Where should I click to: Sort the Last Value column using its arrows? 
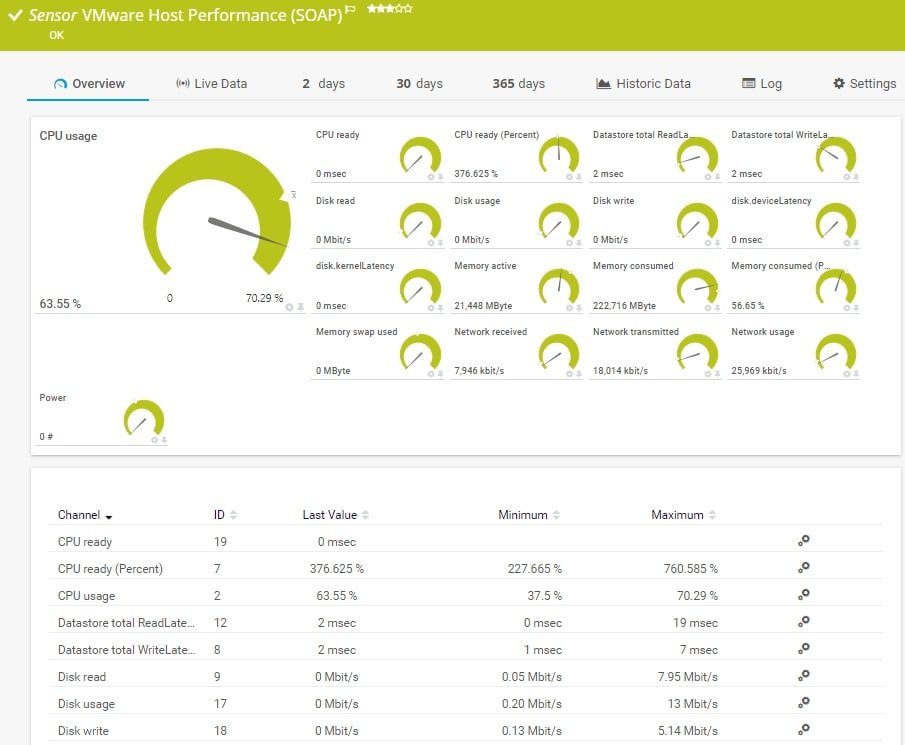[x=365, y=515]
